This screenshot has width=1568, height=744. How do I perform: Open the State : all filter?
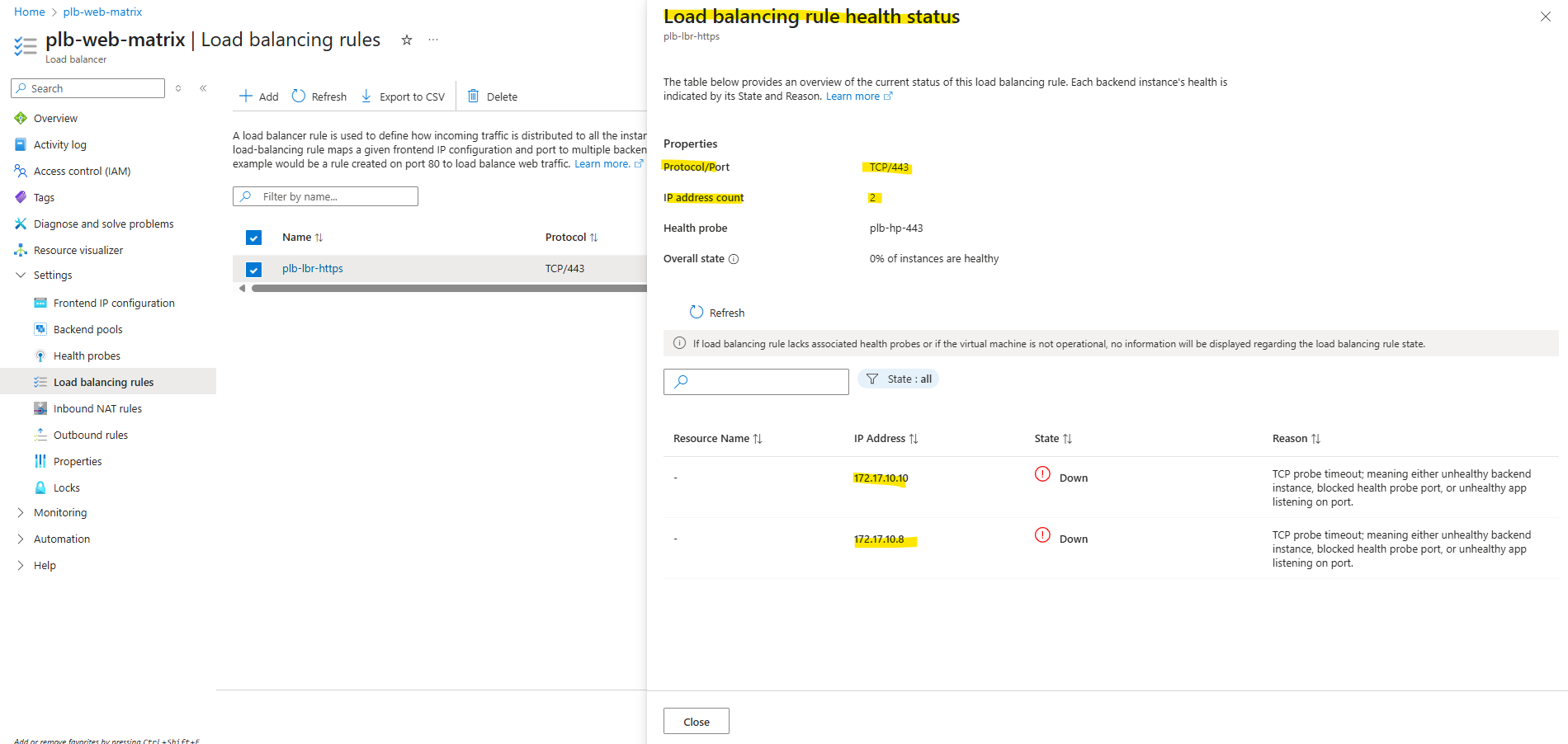coord(898,379)
